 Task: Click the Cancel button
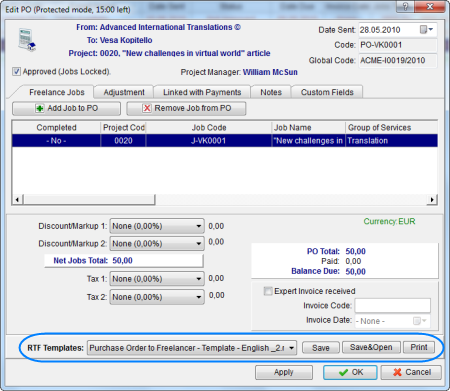411,372
